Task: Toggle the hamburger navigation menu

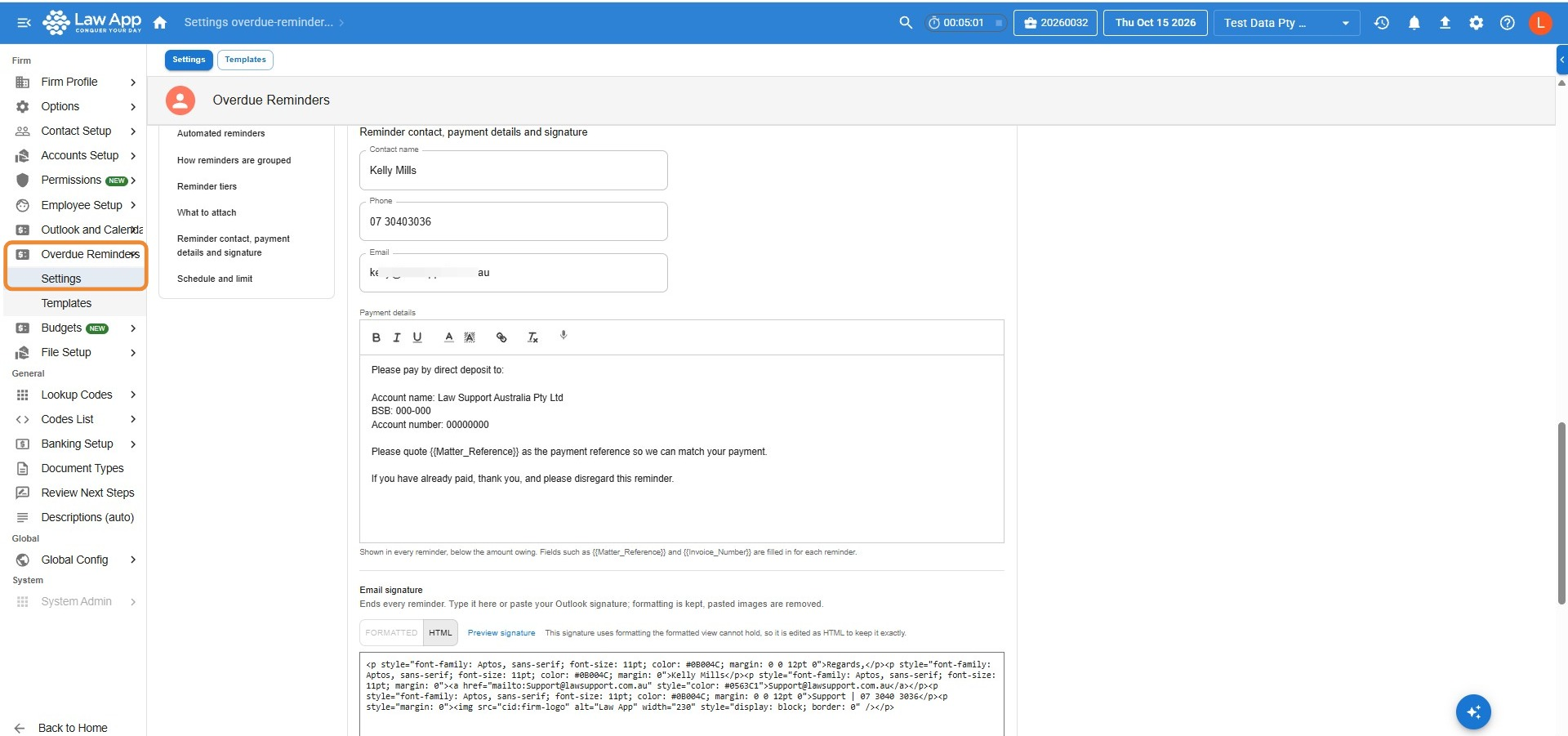Action: 24,23
